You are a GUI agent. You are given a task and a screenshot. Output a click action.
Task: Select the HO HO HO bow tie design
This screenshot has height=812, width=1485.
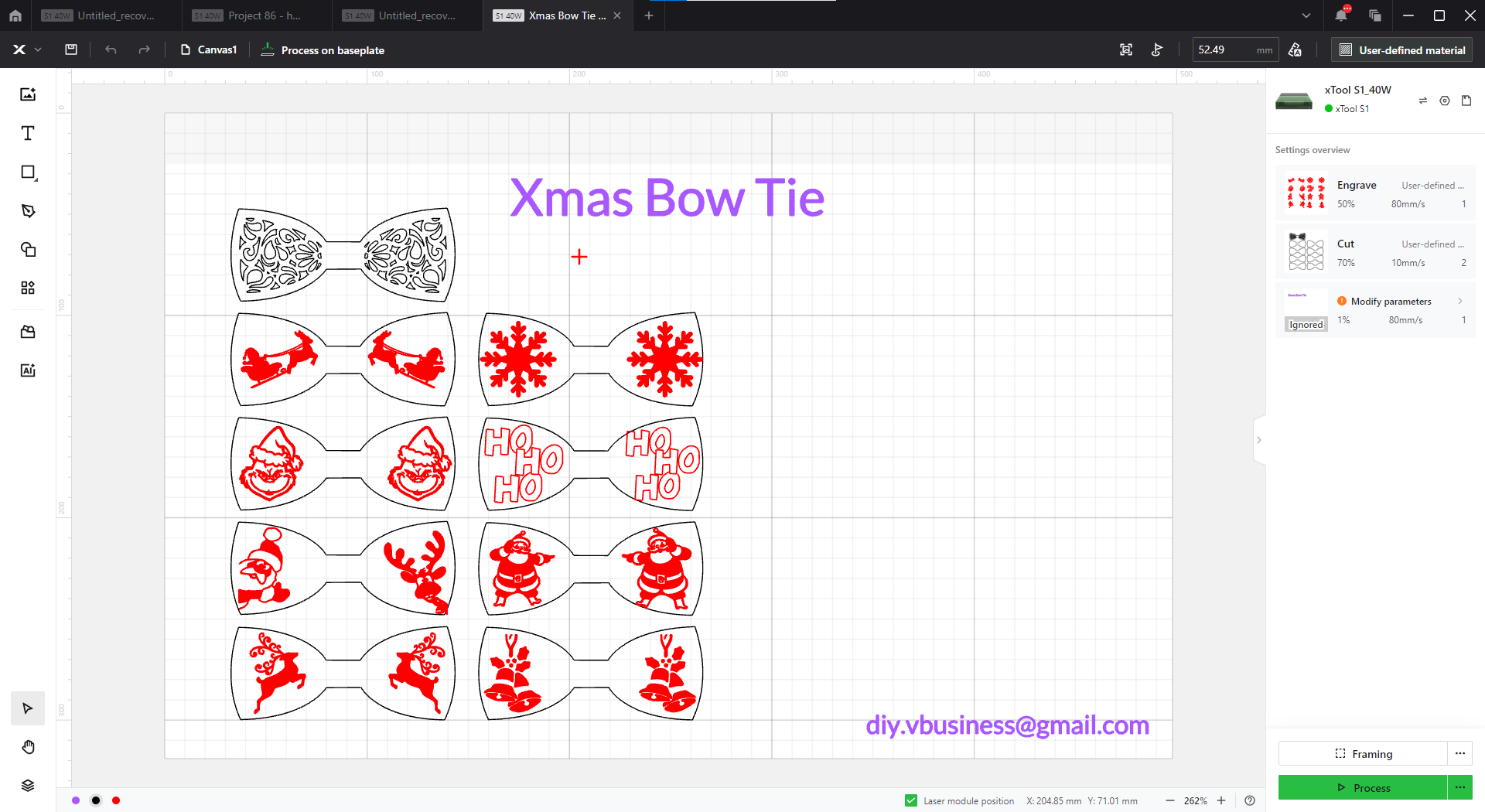click(591, 464)
